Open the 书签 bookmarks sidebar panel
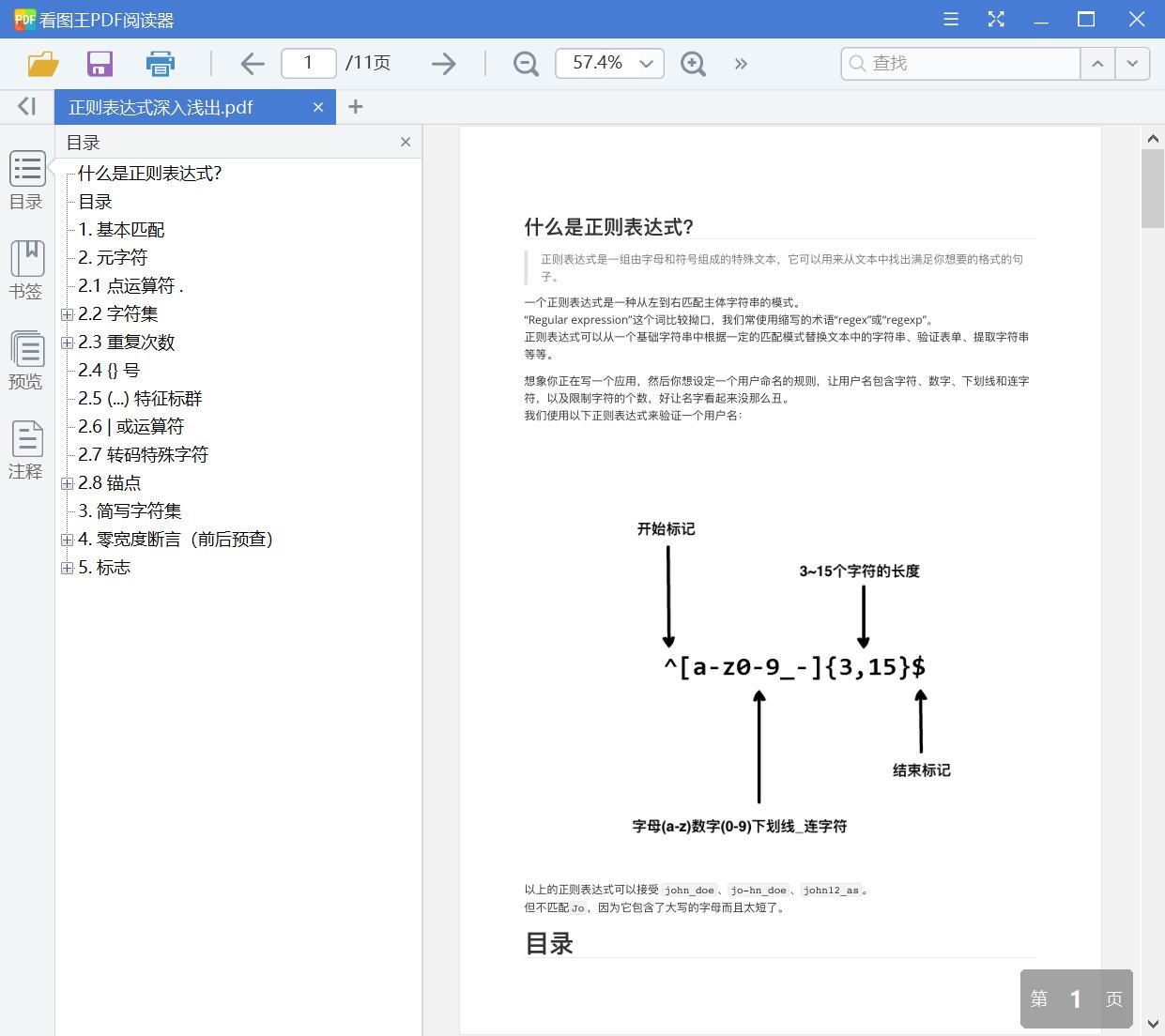 26,270
